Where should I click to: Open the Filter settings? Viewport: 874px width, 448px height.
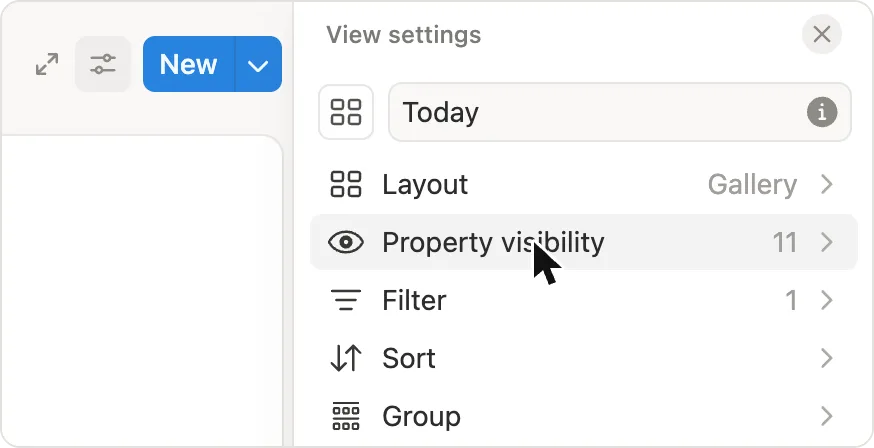click(584, 300)
